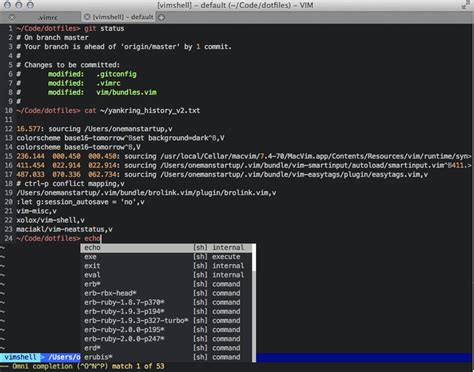
Task: Click the 'brolink.vim,v' path on line 19
Action: click(146, 193)
